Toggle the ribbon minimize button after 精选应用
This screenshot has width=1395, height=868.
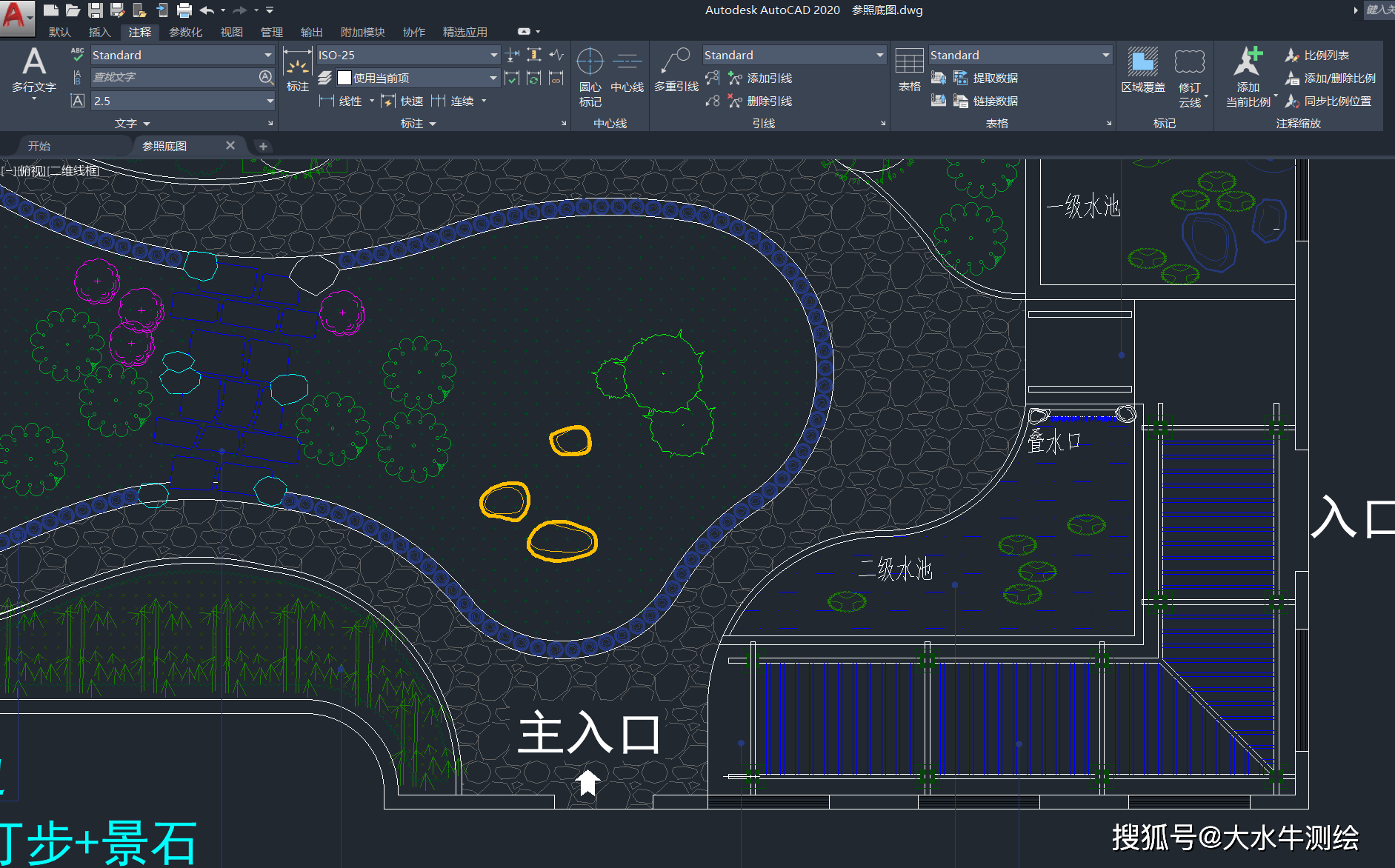(525, 32)
